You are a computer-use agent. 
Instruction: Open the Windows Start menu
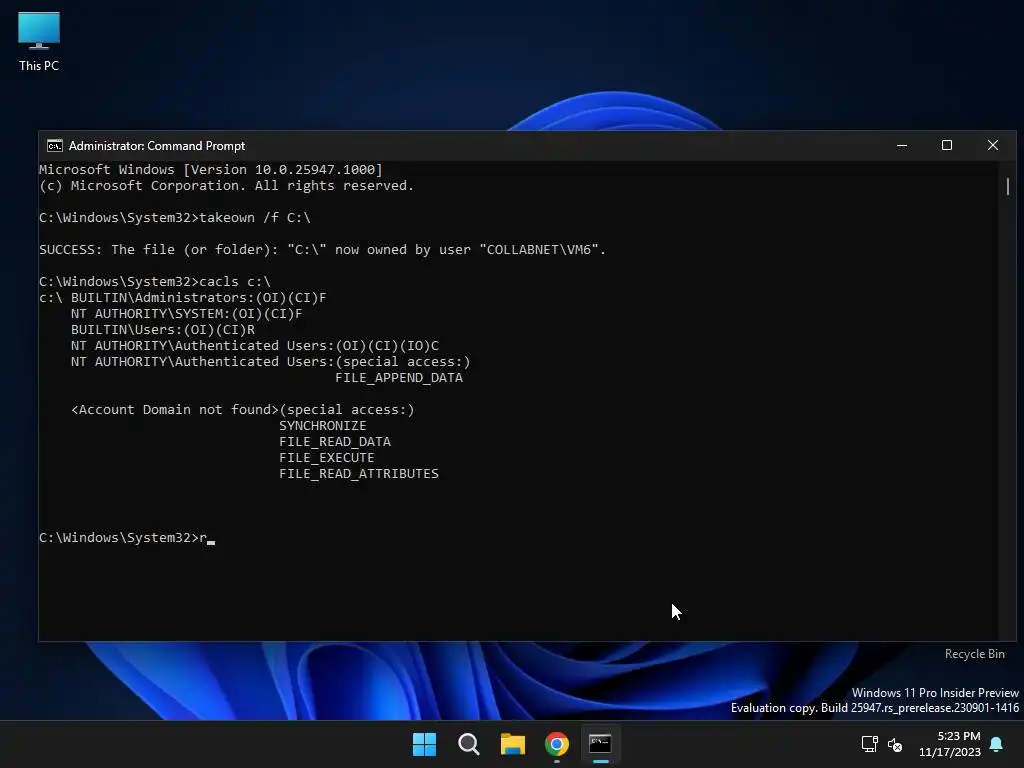coord(424,744)
